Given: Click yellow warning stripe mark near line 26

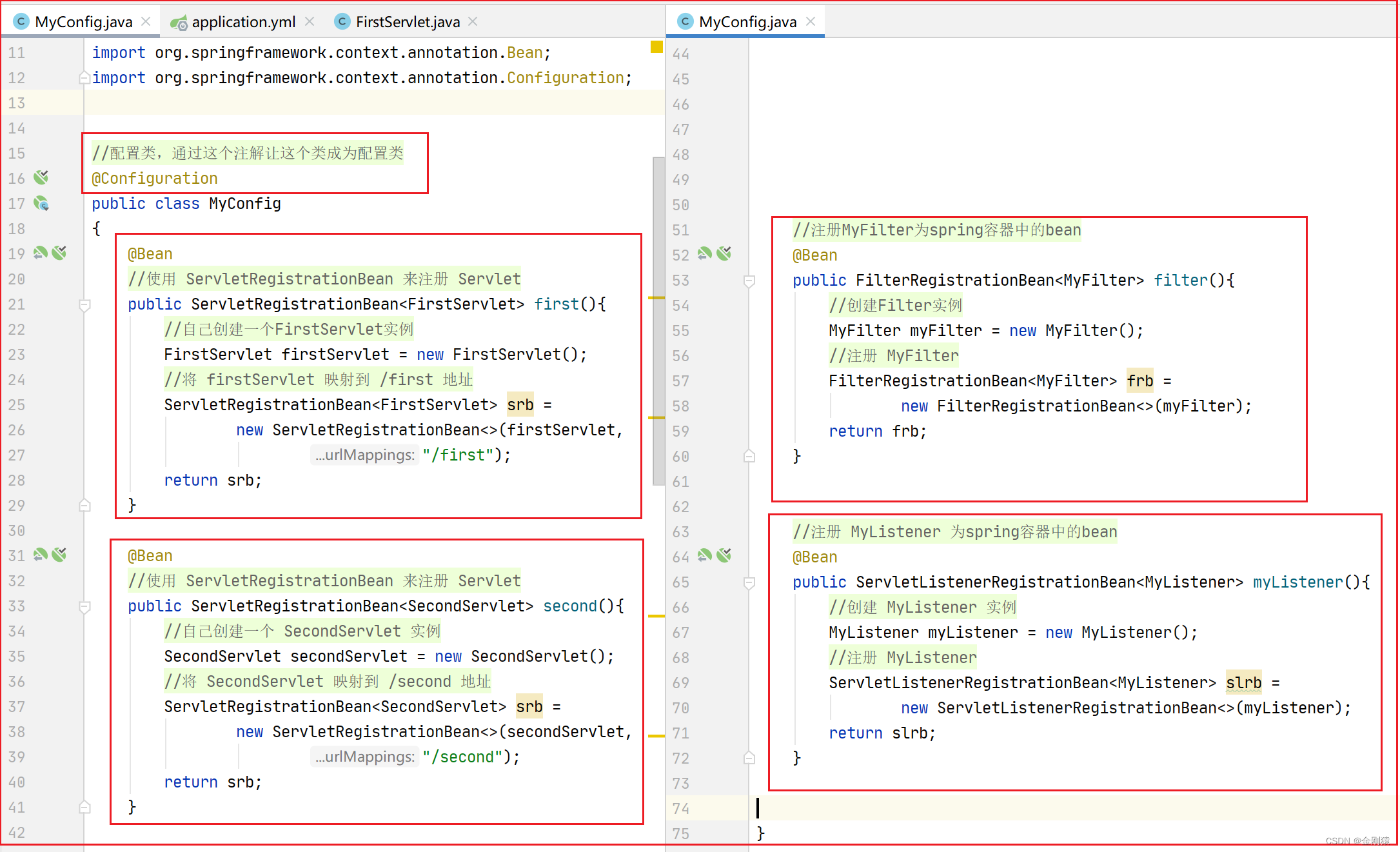Looking at the screenshot, I should click(x=656, y=418).
